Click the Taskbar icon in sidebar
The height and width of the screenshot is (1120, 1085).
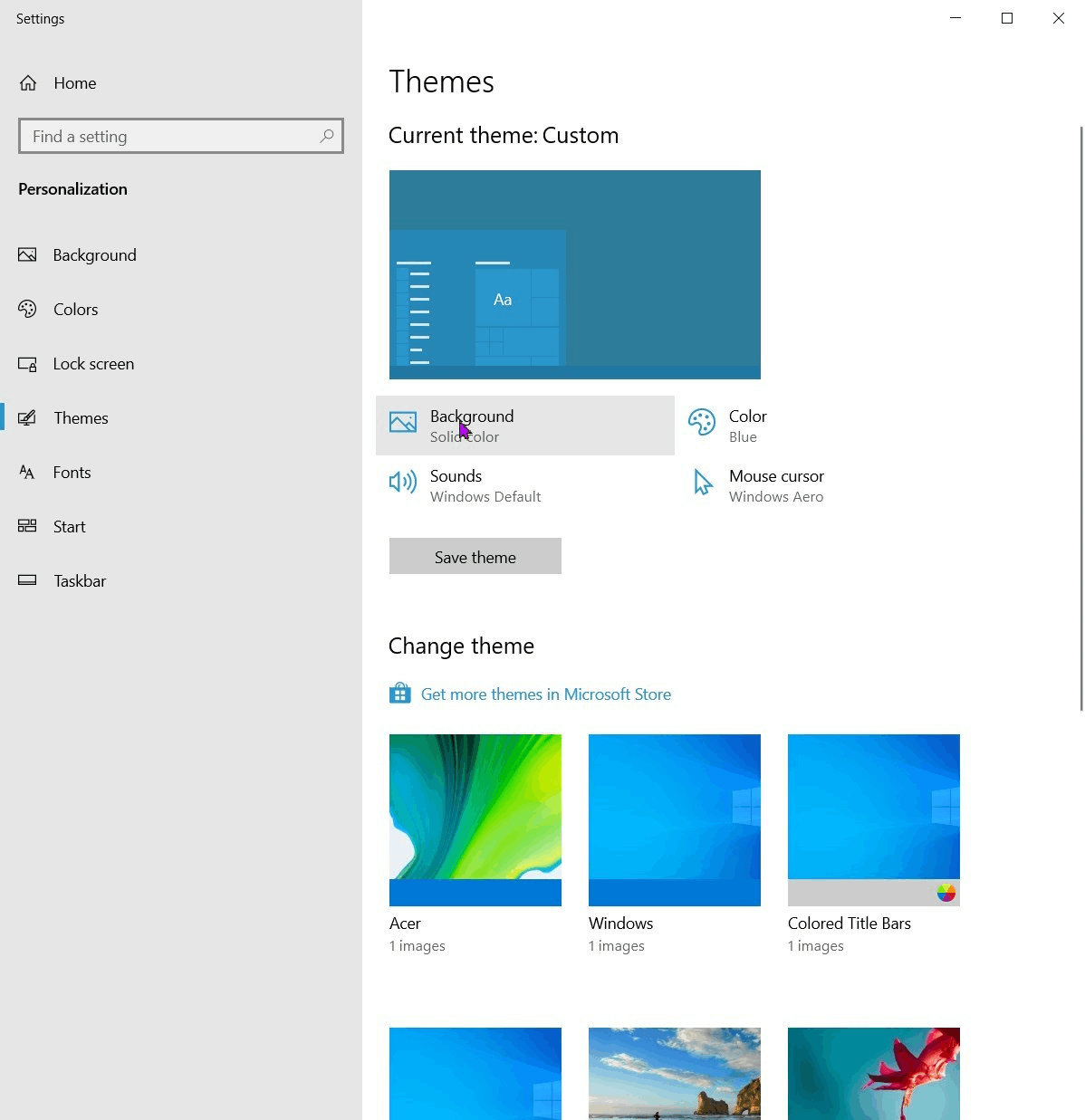click(x=27, y=580)
